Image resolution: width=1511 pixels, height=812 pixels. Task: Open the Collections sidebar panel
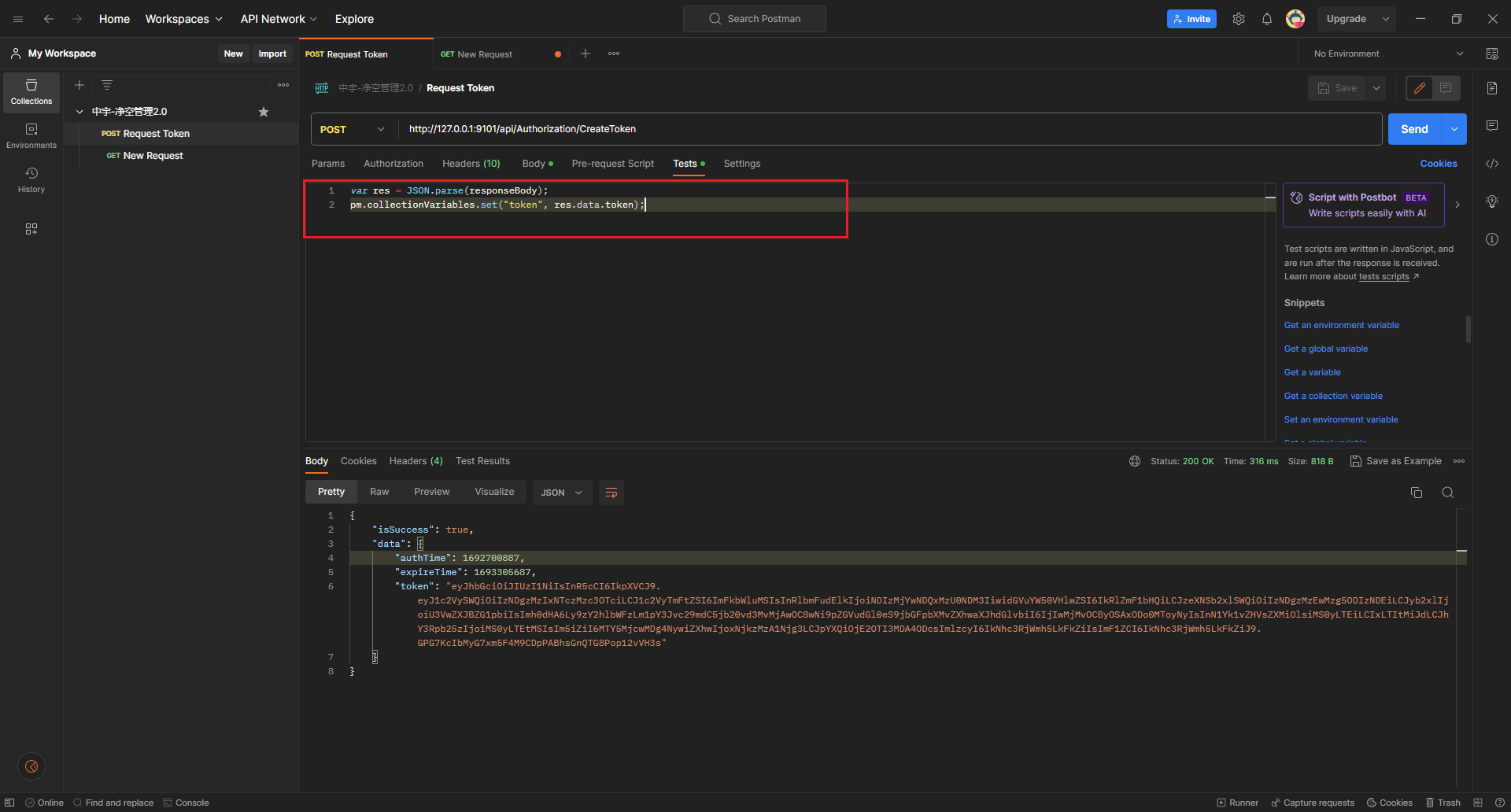click(x=31, y=92)
